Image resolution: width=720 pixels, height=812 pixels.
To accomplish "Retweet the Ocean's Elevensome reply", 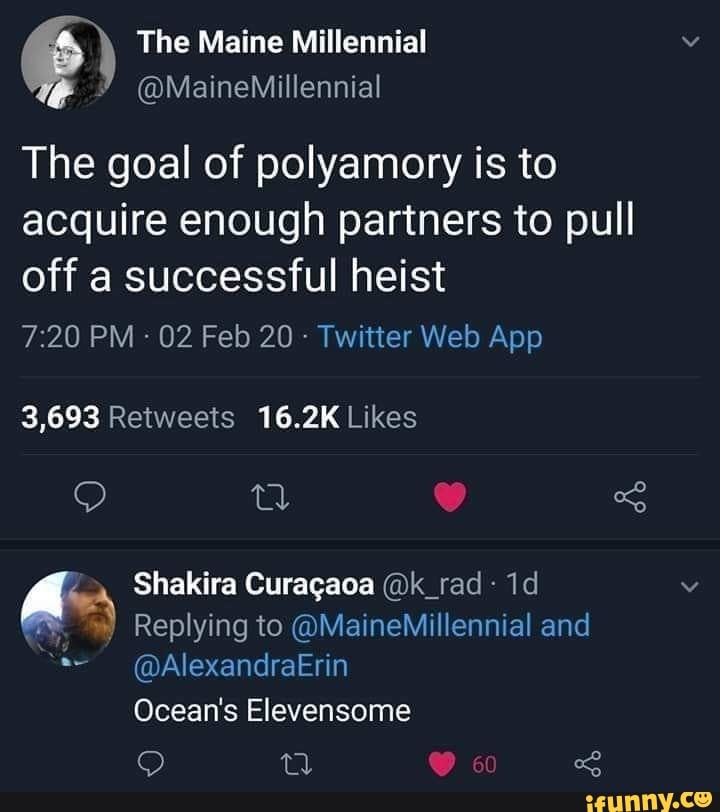I will tap(296, 764).
